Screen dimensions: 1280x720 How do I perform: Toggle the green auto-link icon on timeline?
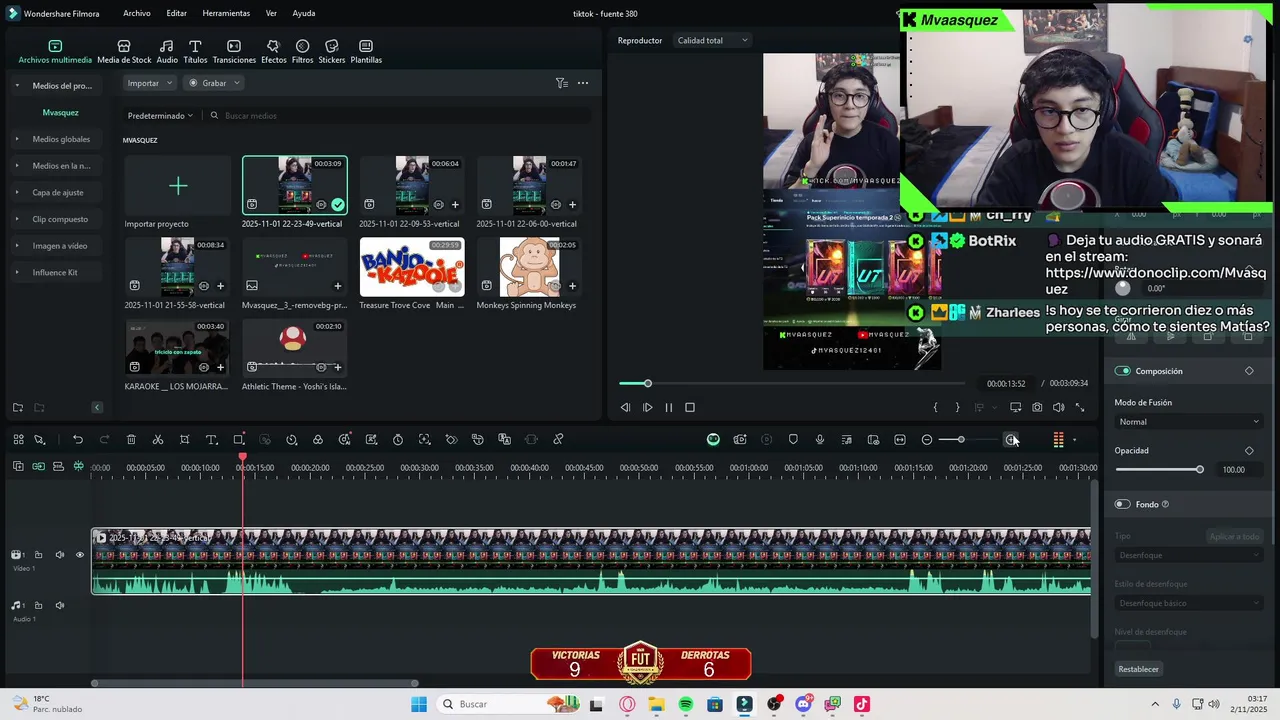coord(38,467)
